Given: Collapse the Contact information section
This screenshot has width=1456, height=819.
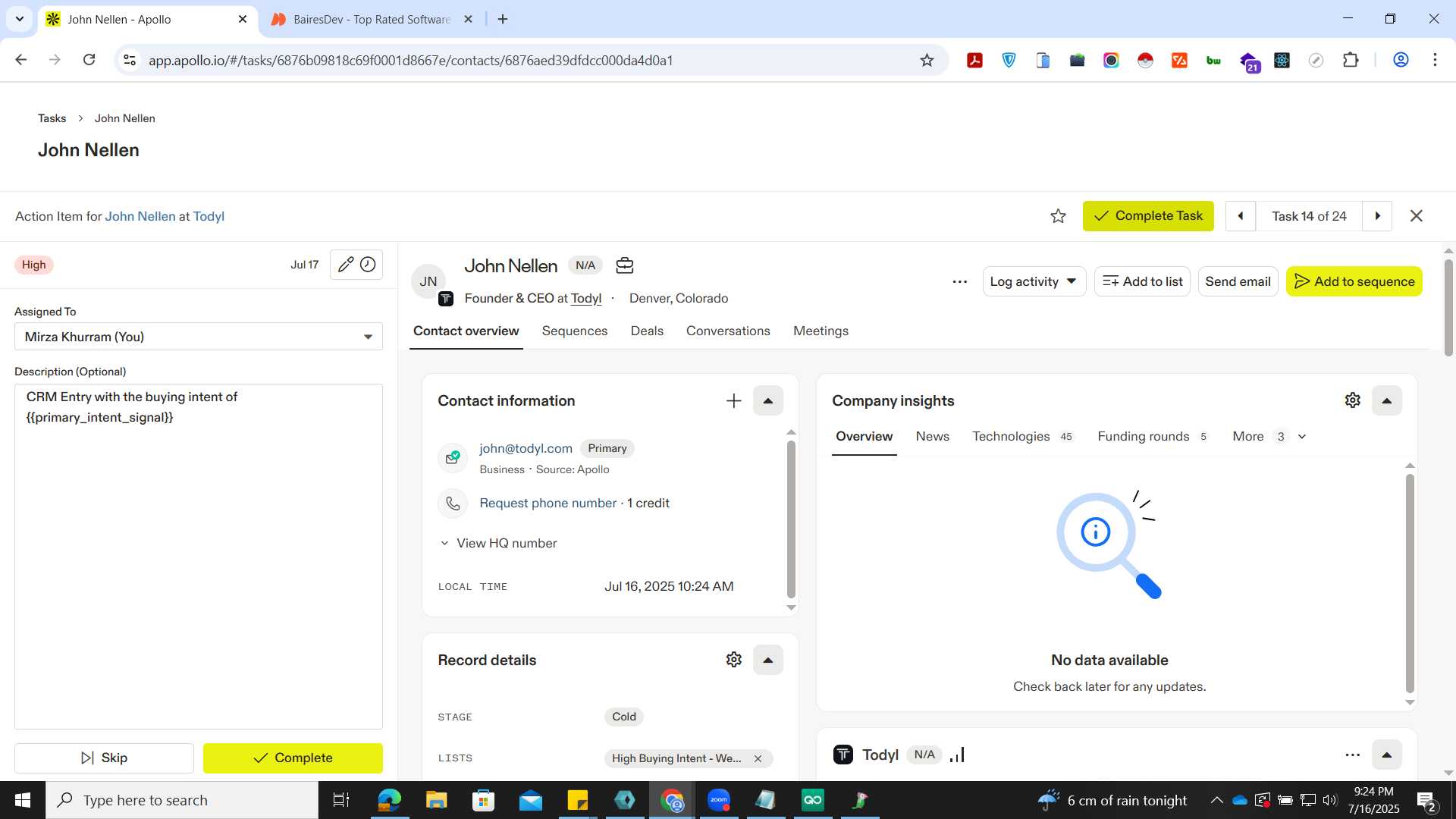Looking at the screenshot, I should (x=767, y=401).
